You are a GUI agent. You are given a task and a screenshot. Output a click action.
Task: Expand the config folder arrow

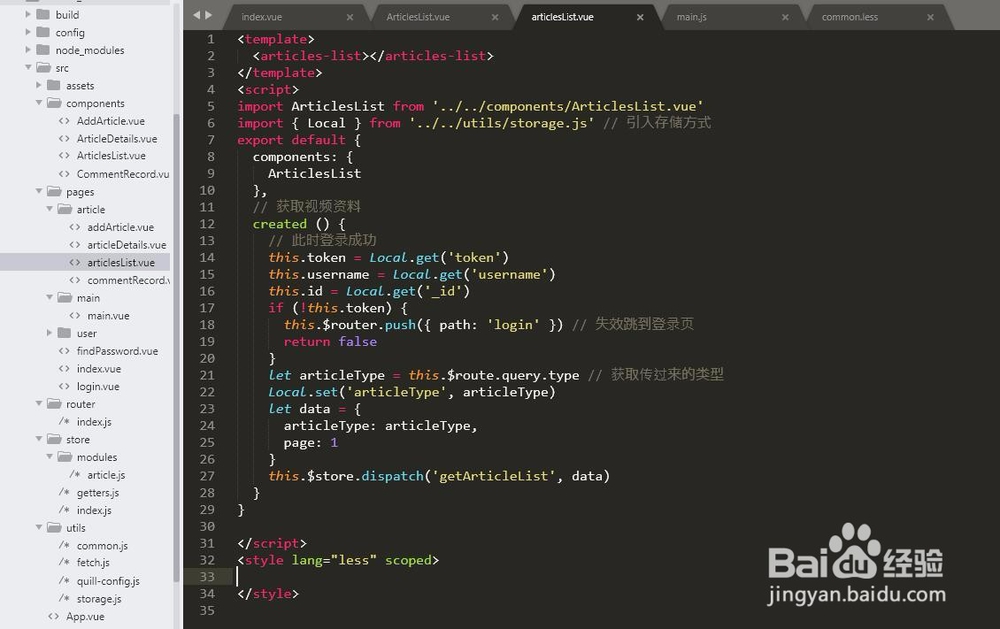pos(27,32)
